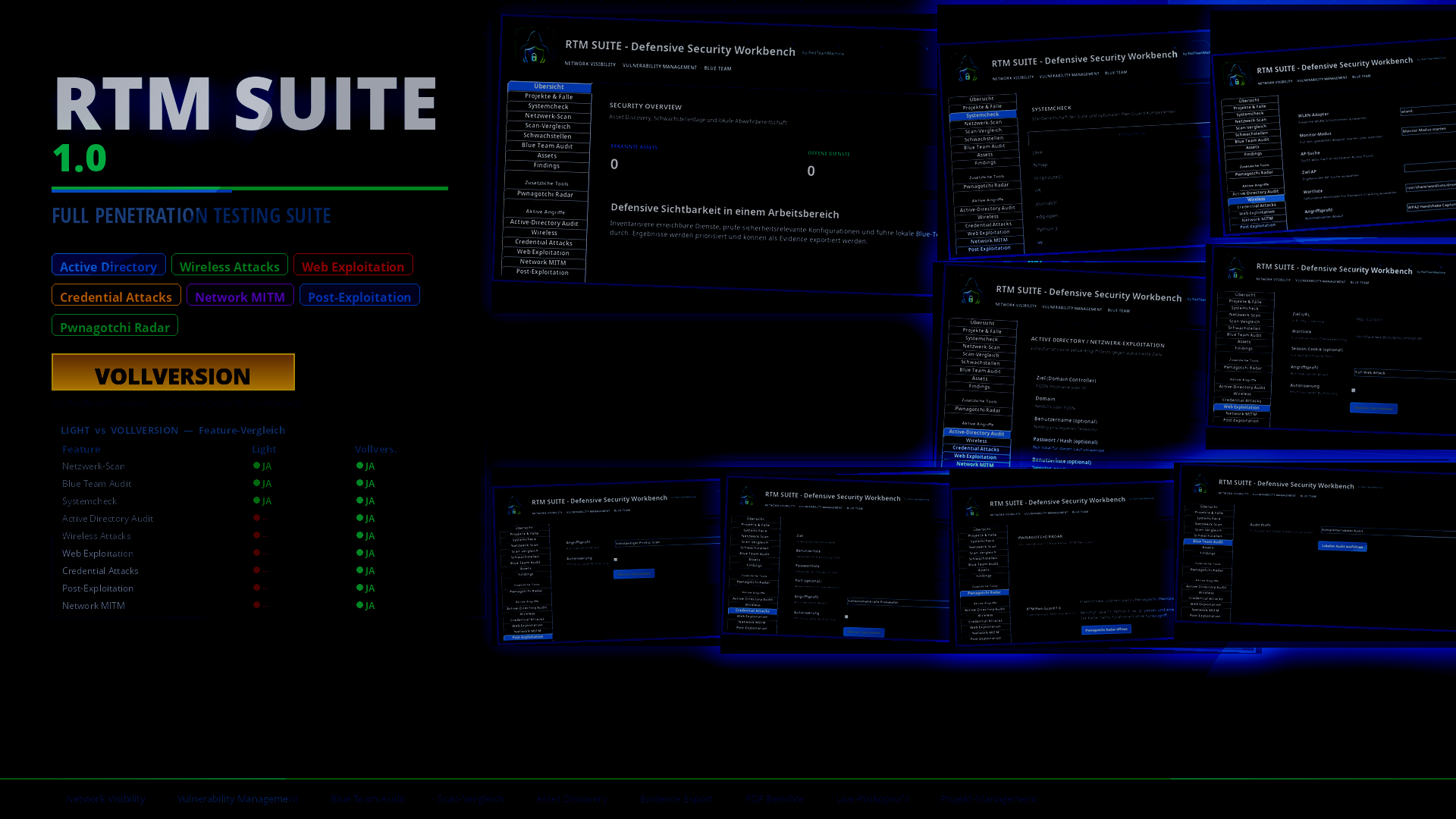Image resolution: width=1456 pixels, height=819 pixels.
Task: Click the 'Pwnagotchi Radar' feature badge
Action: tap(115, 325)
